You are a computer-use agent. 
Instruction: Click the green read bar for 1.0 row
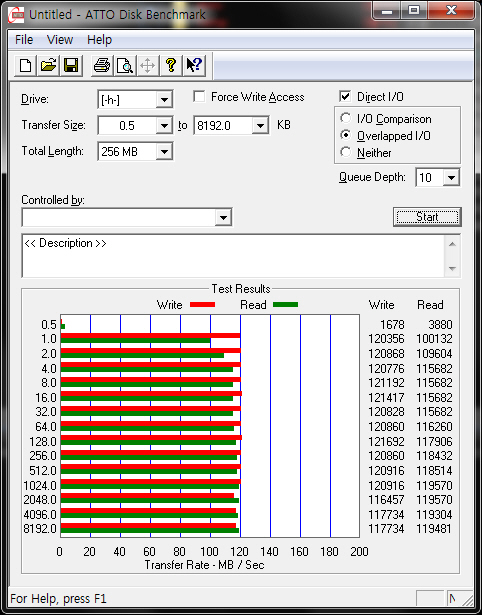point(136,340)
